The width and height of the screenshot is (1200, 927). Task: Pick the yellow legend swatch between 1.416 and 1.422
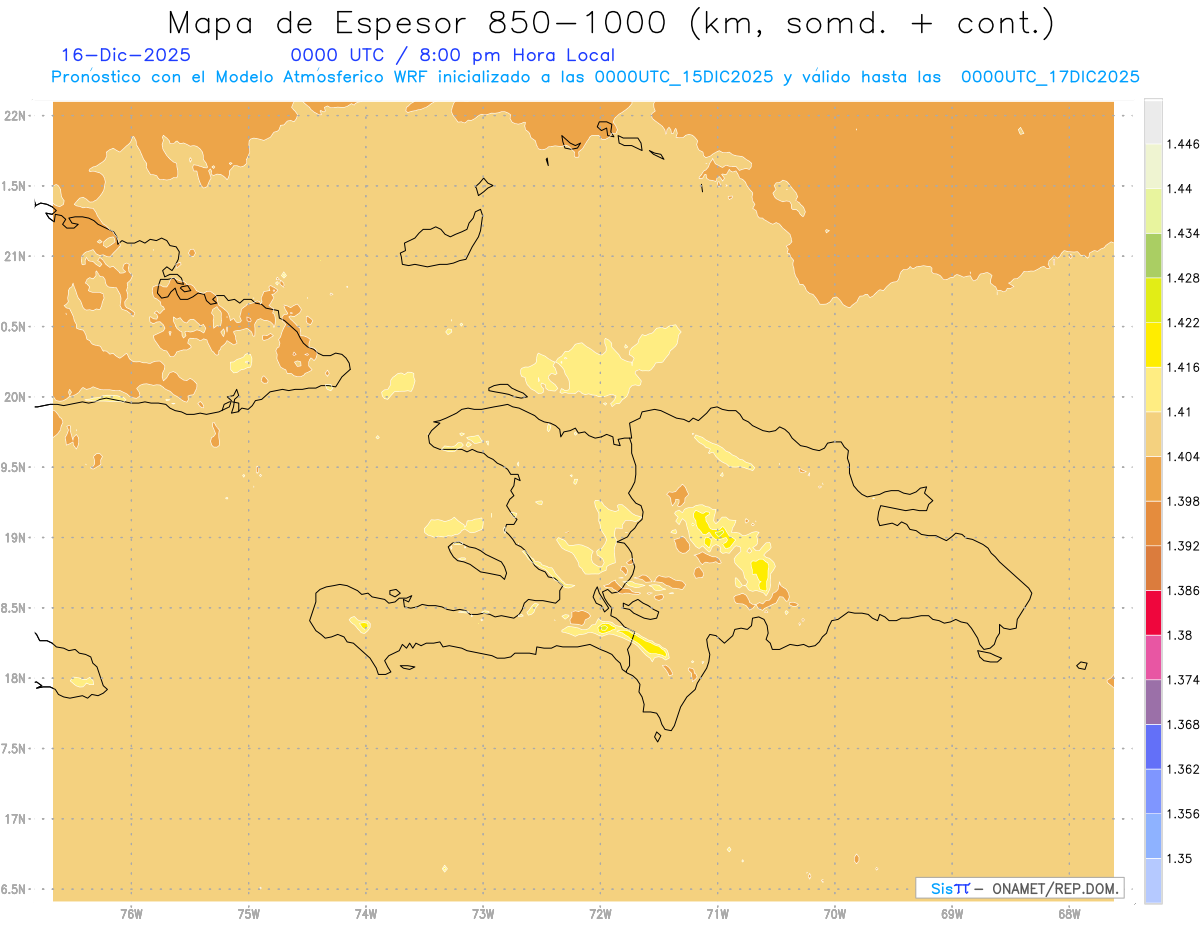click(1153, 345)
